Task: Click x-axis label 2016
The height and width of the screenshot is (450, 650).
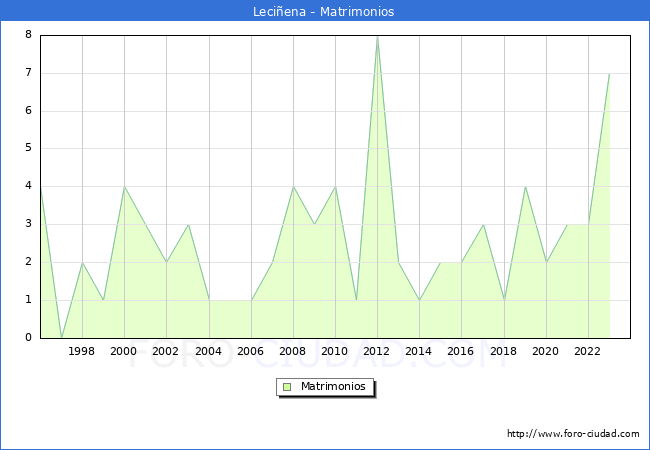Action: [x=461, y=351]
